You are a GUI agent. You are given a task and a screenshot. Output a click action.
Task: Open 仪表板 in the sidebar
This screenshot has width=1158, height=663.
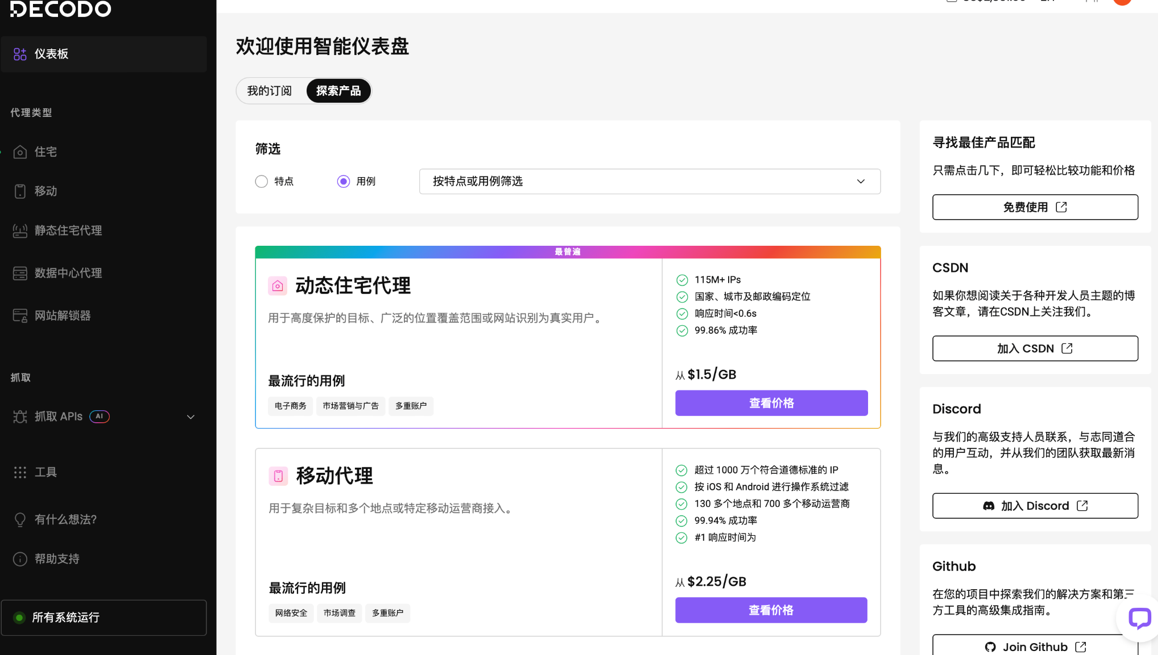point(104,54)
